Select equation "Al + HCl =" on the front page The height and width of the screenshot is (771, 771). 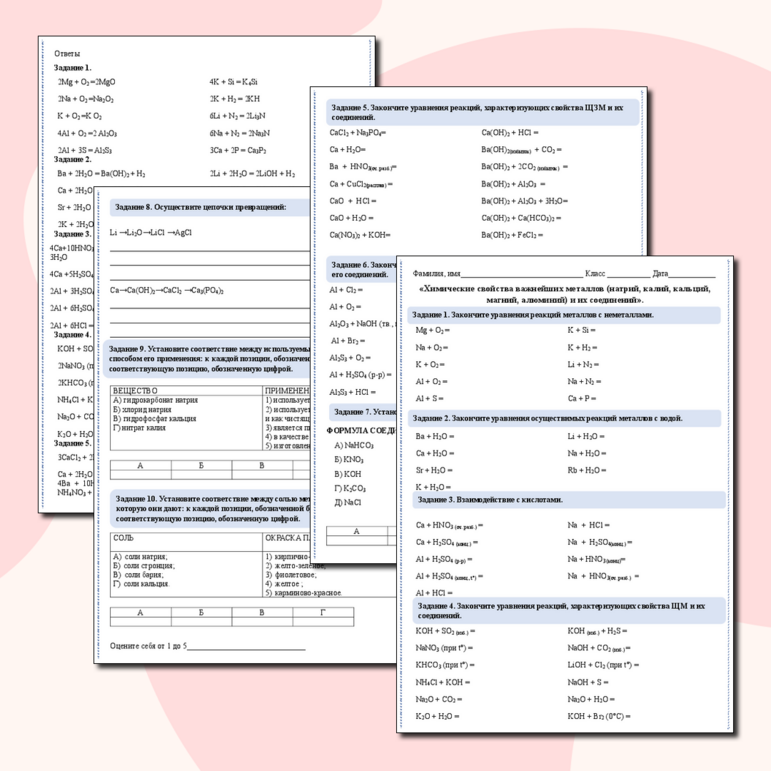[434, 593]
